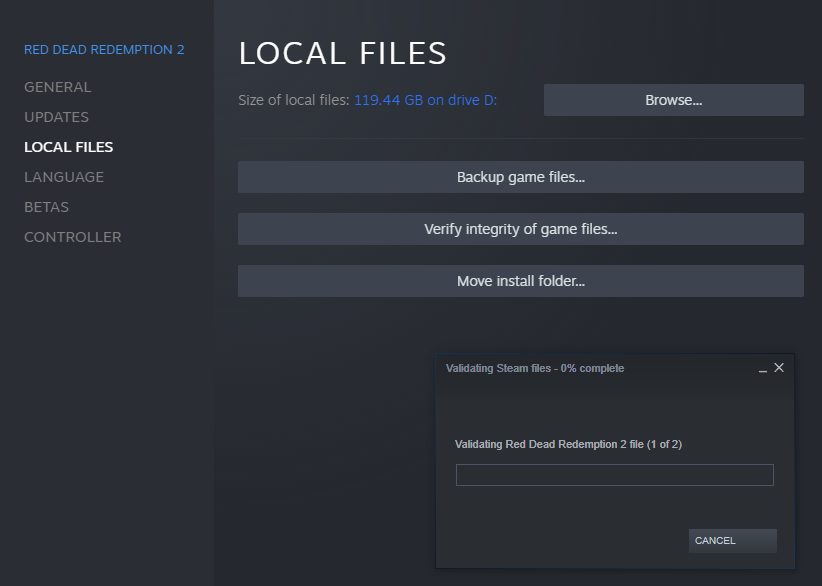Screen dimensions: 822x586
Task: Go to the Language tab
Action: tap(64, 177)
